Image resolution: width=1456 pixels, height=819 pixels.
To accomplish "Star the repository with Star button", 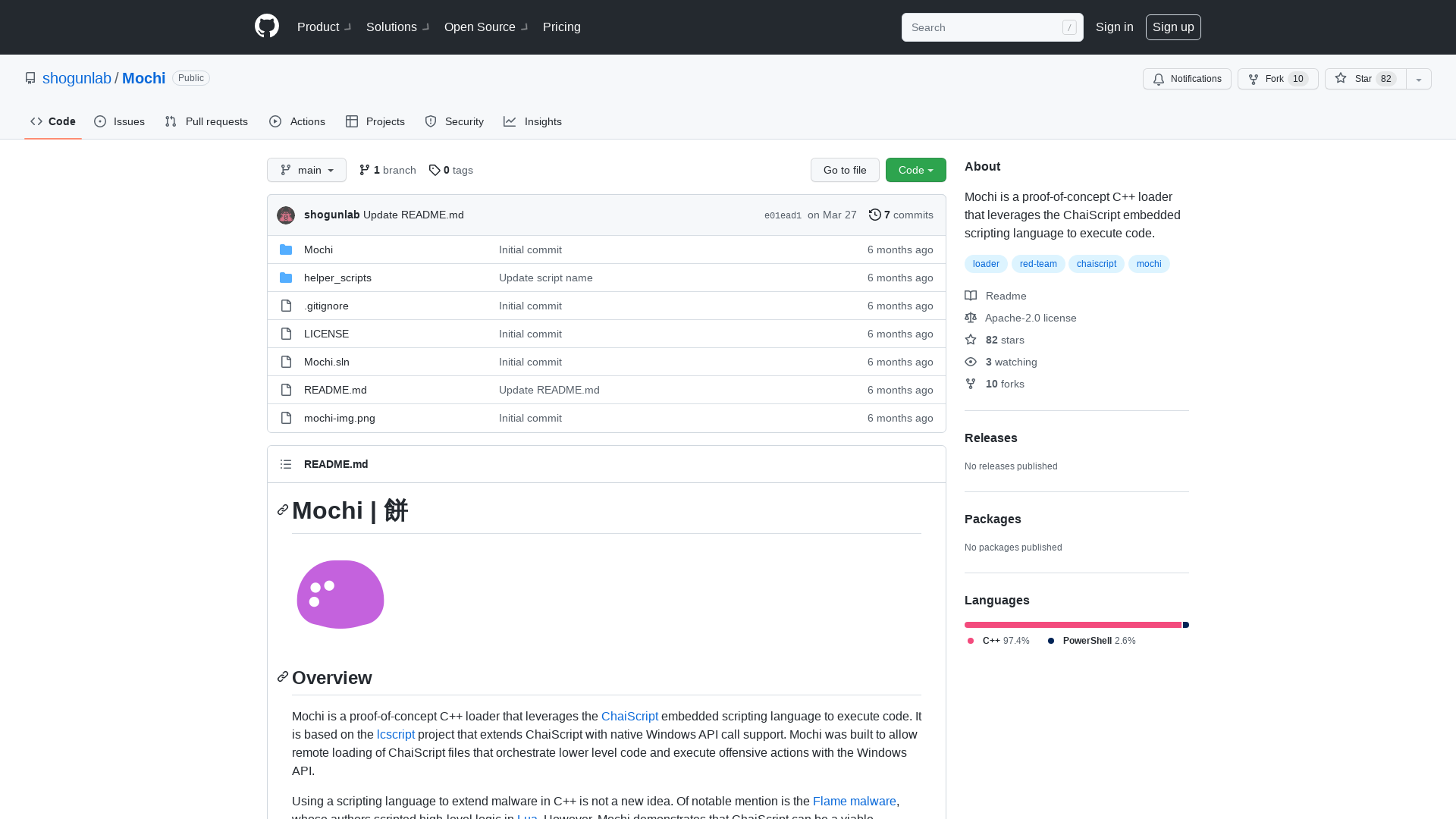I will coord(1366,79).
